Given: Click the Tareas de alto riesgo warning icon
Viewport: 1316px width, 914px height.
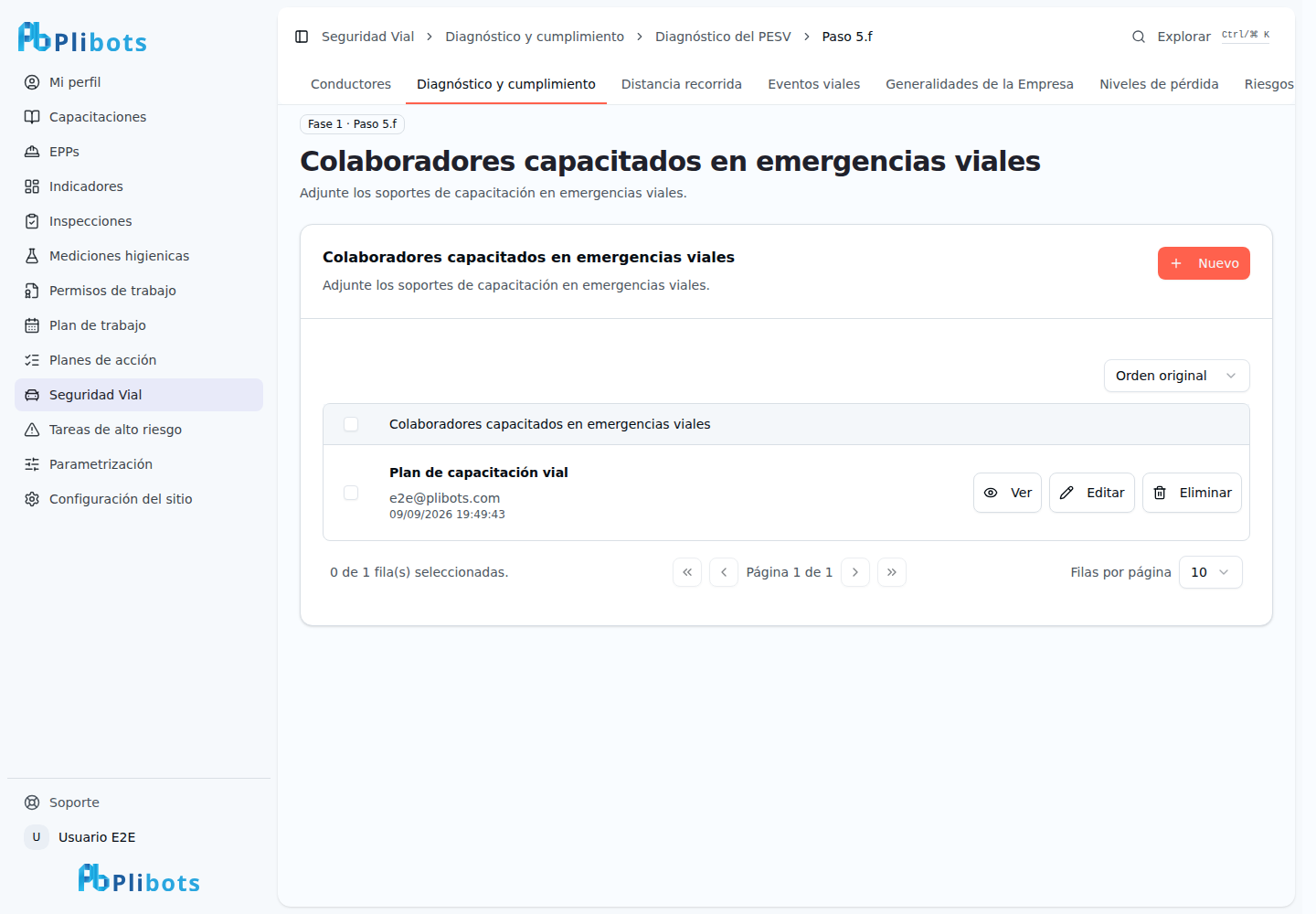Looking at the screenshot, I should 32,430.
